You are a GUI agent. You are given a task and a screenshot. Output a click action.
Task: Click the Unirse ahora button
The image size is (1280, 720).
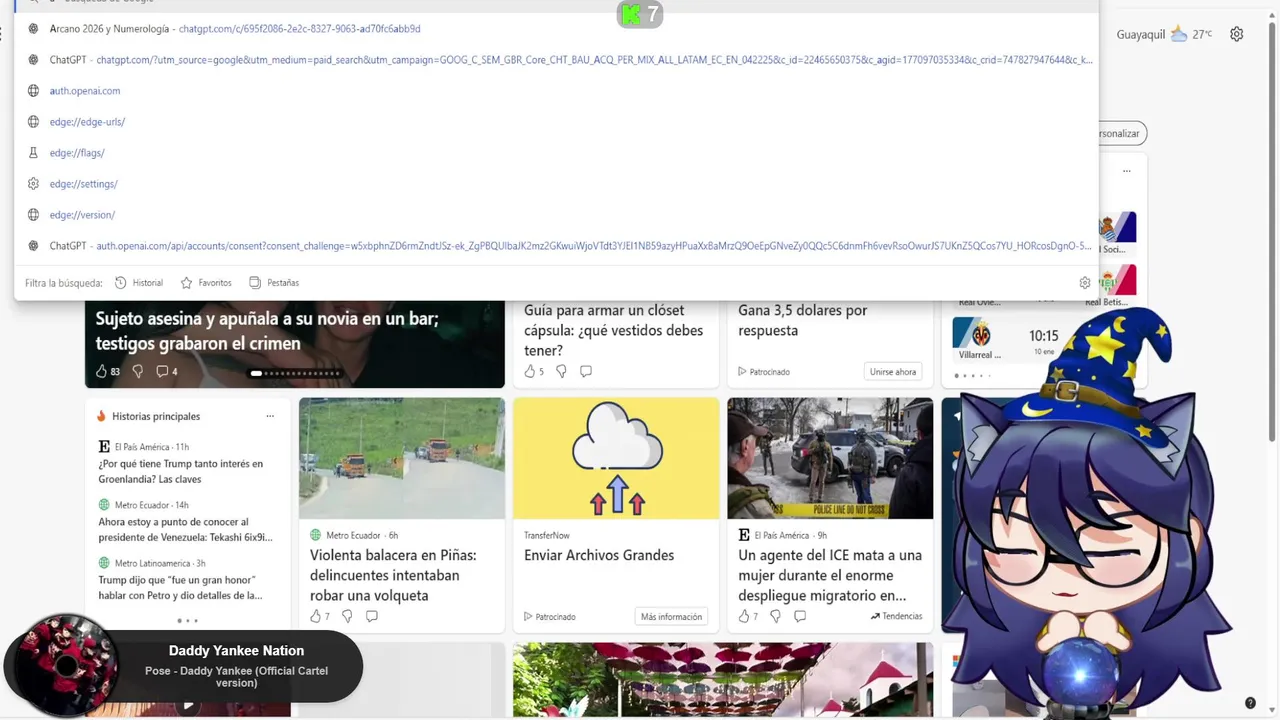point(893,371)
